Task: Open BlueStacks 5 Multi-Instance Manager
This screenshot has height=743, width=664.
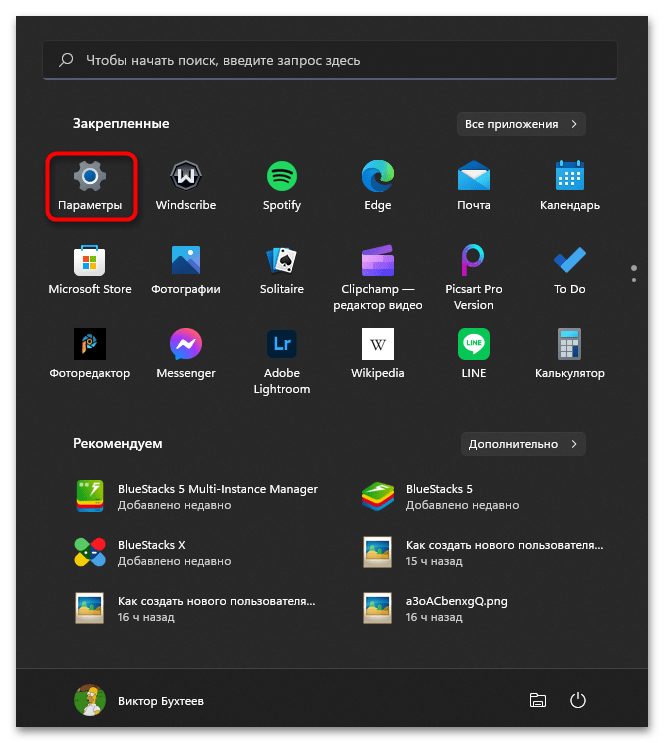Action: coord(197,497)
